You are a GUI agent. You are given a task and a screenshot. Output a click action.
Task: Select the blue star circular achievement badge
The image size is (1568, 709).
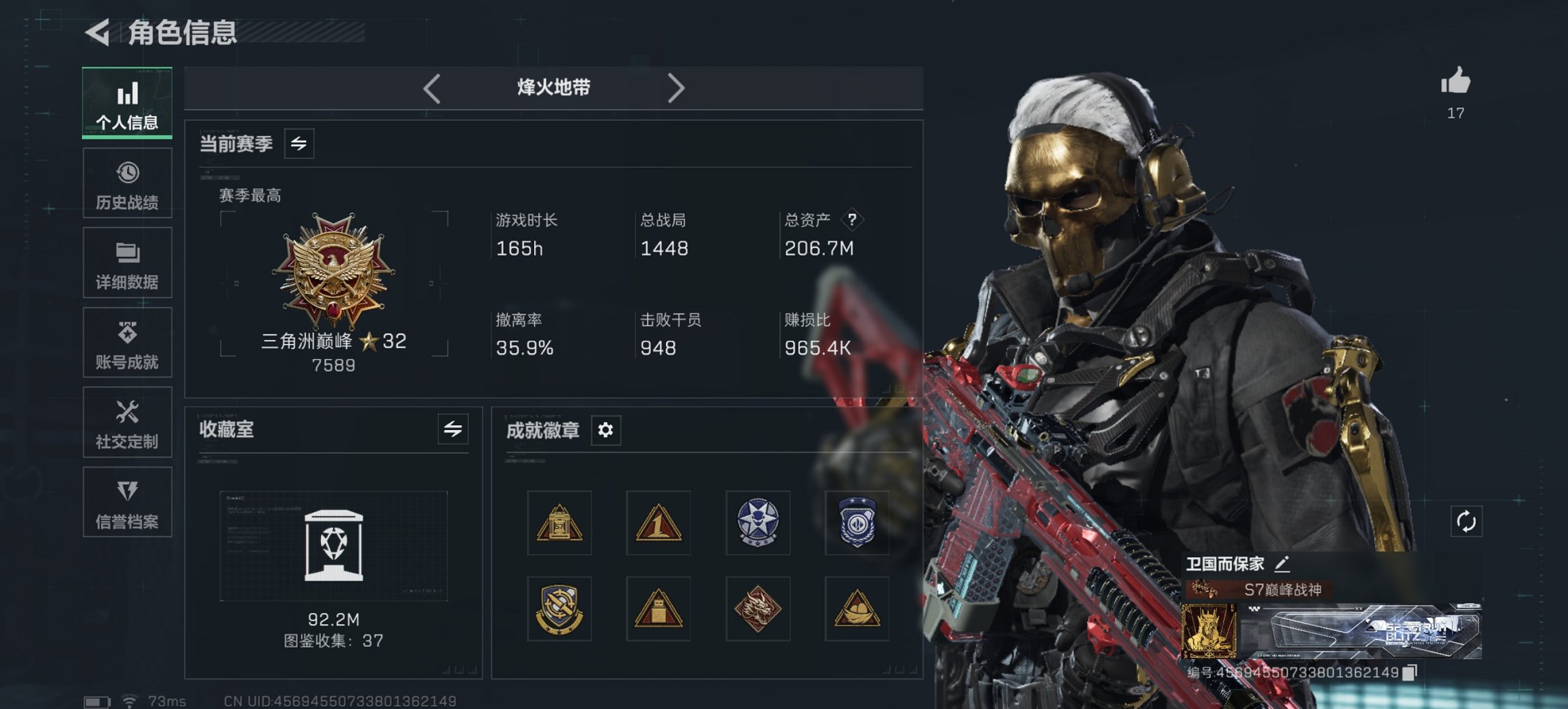[x=758, y=522]
